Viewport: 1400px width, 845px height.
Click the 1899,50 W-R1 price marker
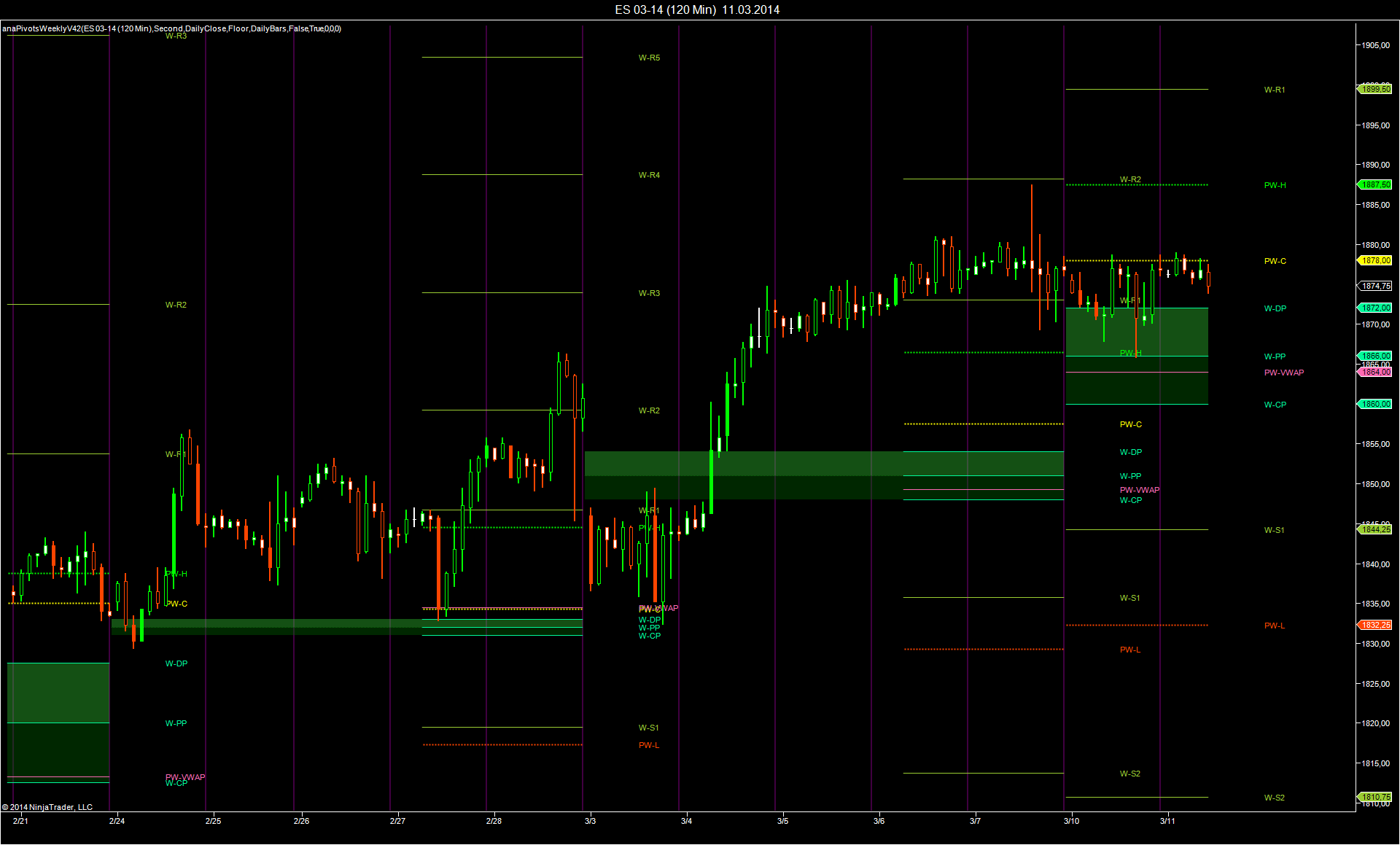click(1376, 89)
